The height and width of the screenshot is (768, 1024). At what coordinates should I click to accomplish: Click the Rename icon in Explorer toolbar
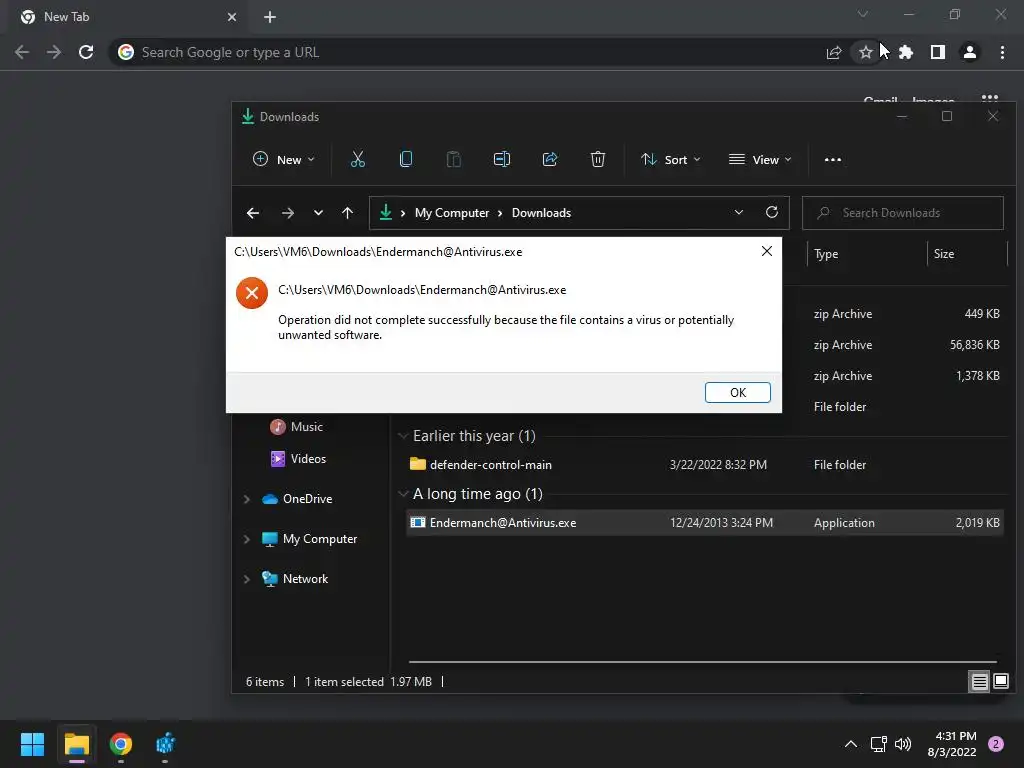point(502,159)
